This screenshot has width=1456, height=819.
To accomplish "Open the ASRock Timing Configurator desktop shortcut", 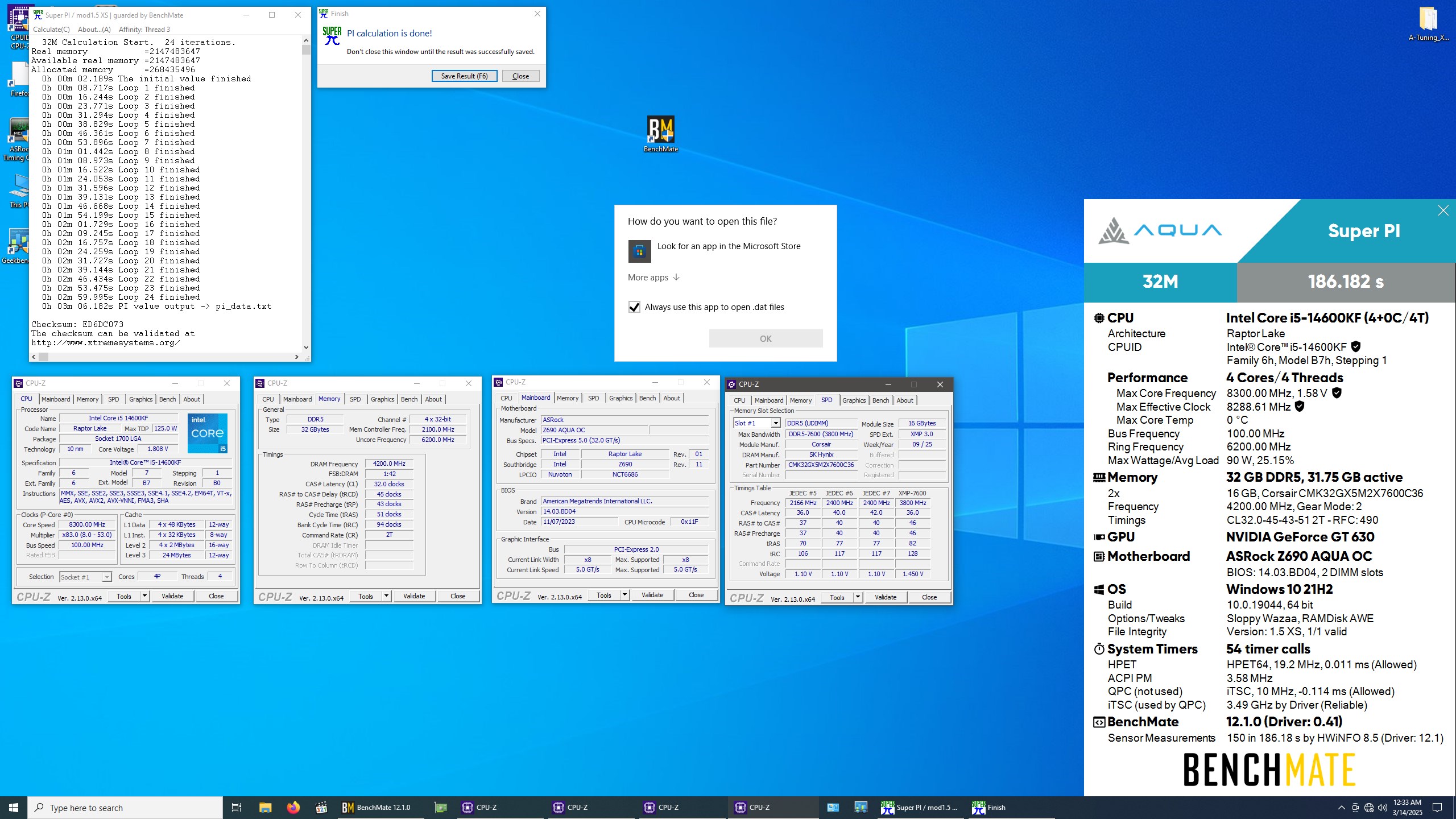I will tap(17, 140).
